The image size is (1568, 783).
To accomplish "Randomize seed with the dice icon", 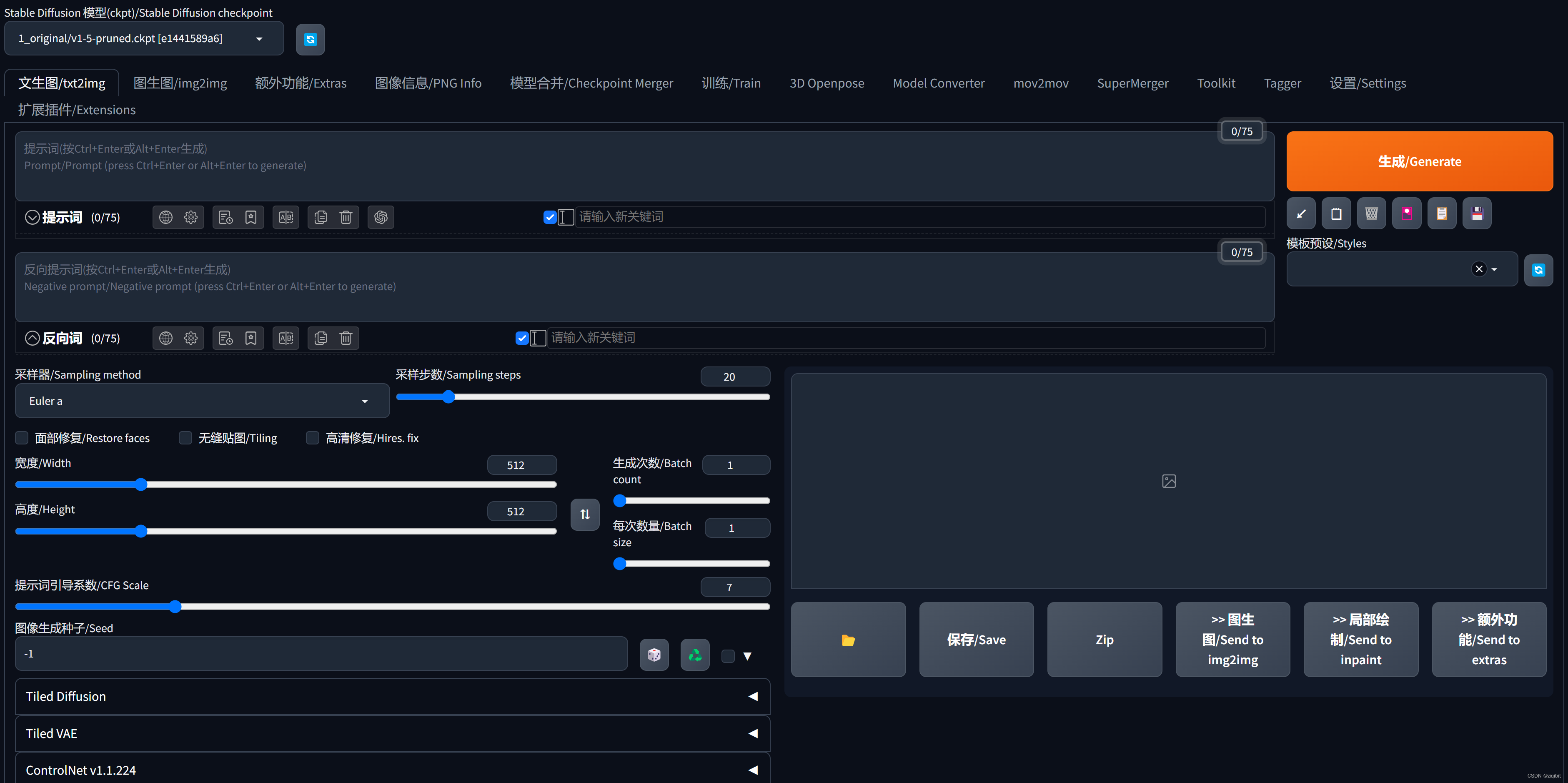I will click(654, 655).
